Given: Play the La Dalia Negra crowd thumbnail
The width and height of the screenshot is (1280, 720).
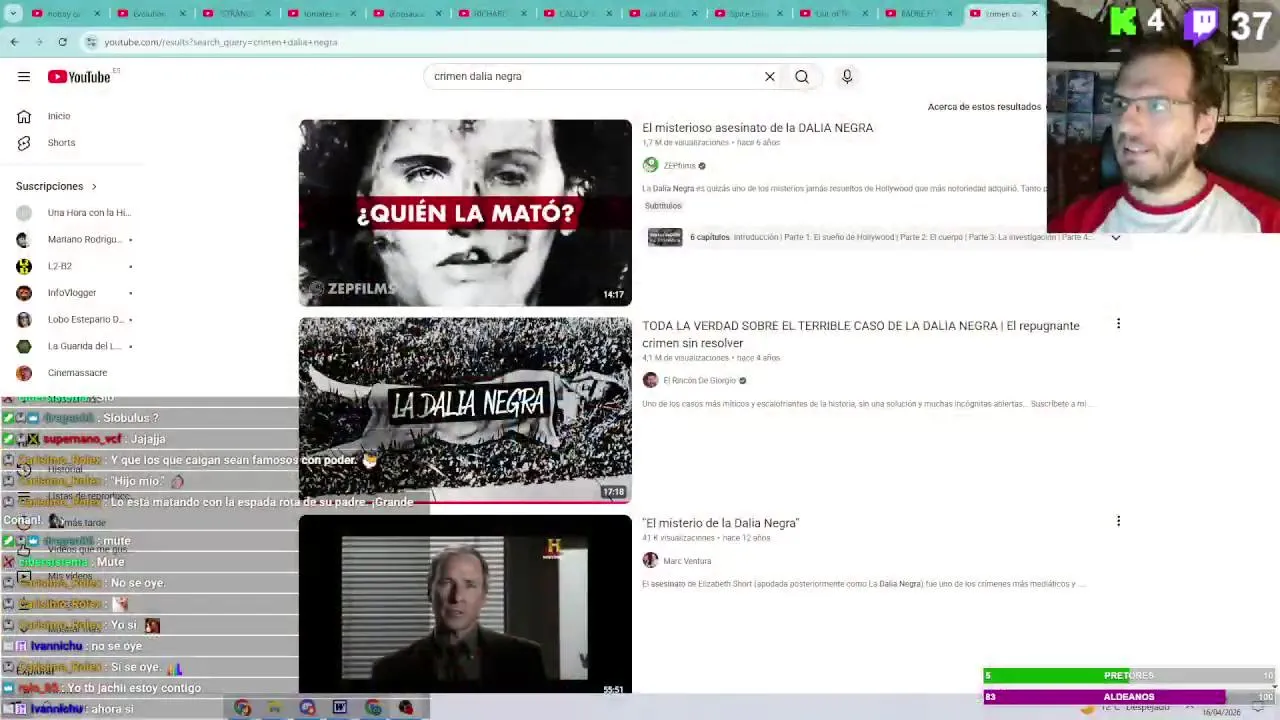Looking at the screenshot, I should 465,410.
